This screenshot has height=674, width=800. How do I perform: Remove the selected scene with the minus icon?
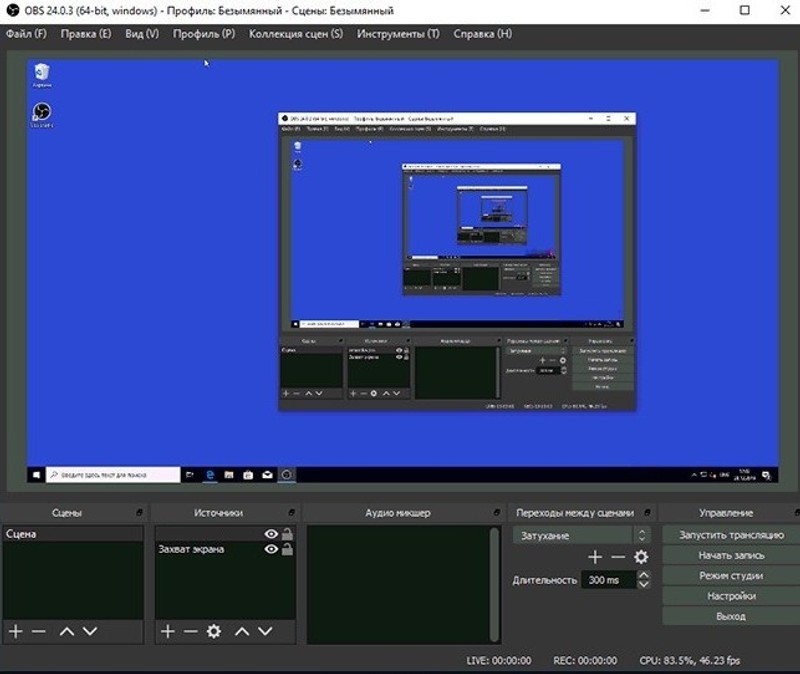pyautogui.click(x=39, y=631)
